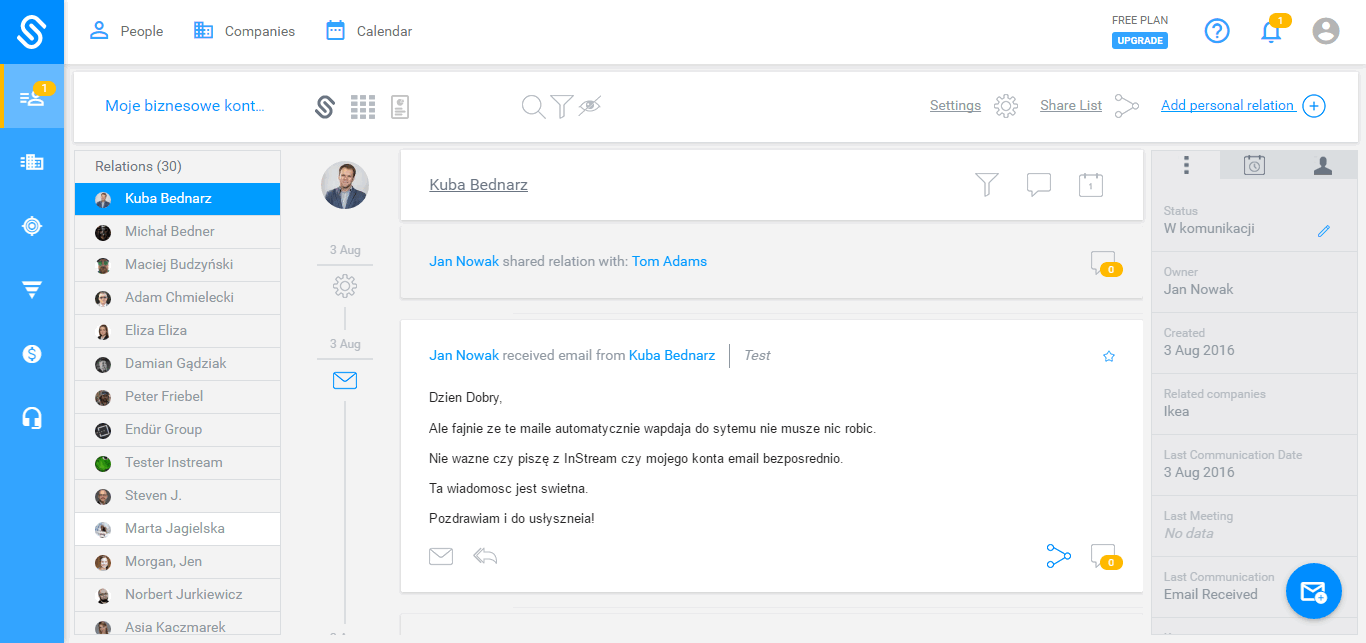Screen dimensions: 1366x643
Task: Toggle the hidden columns eye icon
Action: tap(589, 105)
